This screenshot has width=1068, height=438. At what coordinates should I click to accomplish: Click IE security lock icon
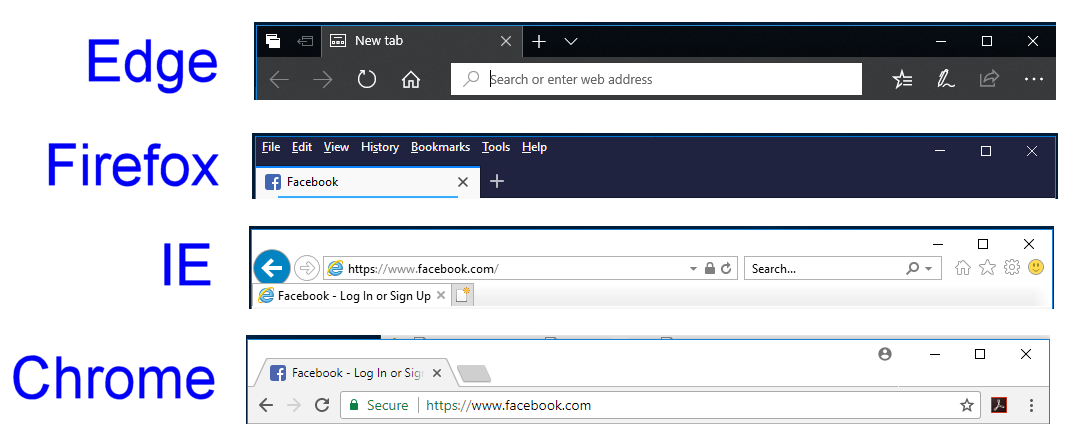tap(710, 268)
